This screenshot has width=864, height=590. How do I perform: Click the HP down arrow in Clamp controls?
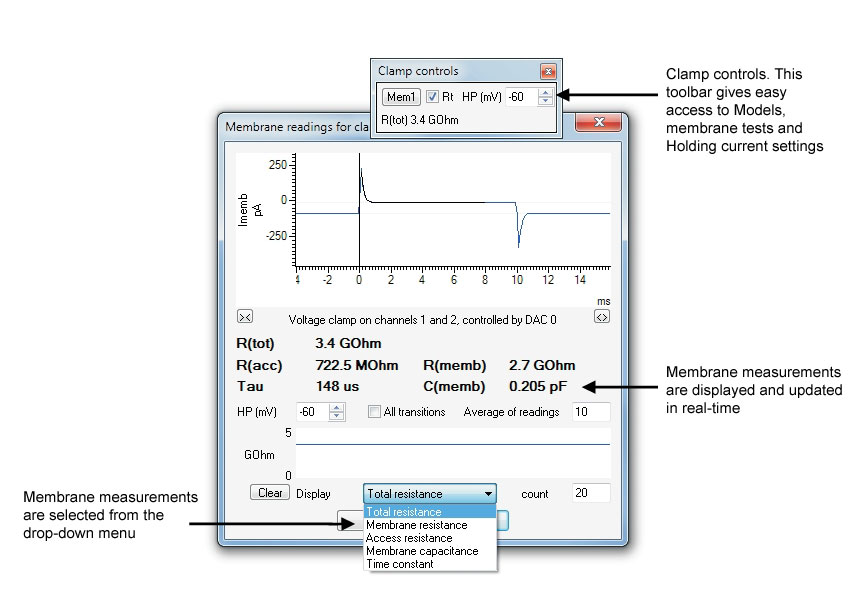click(544, 100)
